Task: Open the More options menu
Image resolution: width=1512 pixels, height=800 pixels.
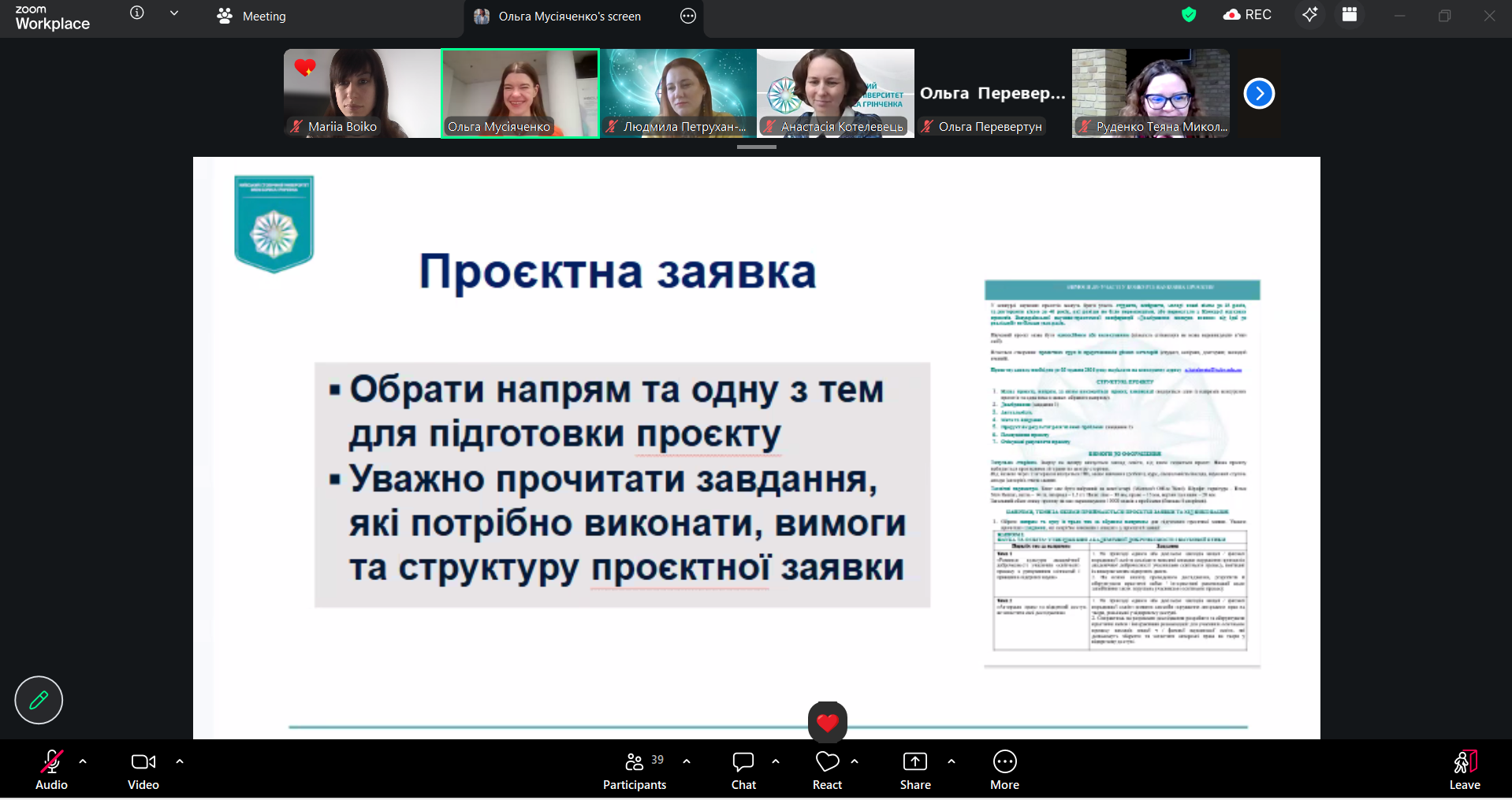Action: pos(1004,770)
